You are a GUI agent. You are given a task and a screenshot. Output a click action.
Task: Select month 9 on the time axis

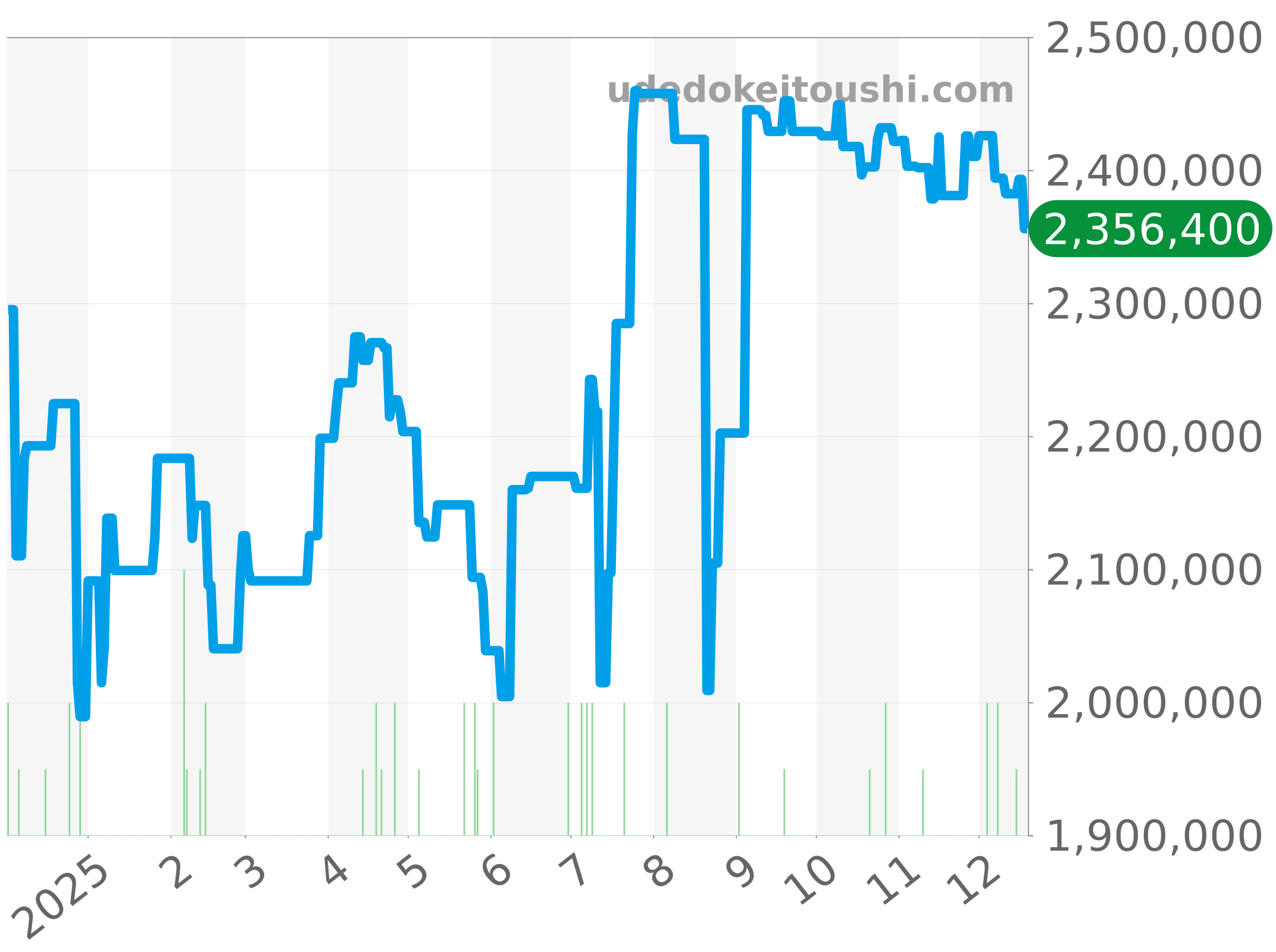pyautogui.click(x=741, y=872)
